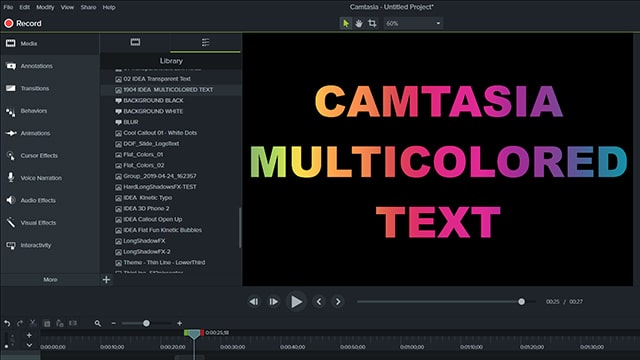The height and width of the screenshot is (360, 640).
Task: Click the Copy icon in timeline toolbar
Action: click(x=47, y=323)
